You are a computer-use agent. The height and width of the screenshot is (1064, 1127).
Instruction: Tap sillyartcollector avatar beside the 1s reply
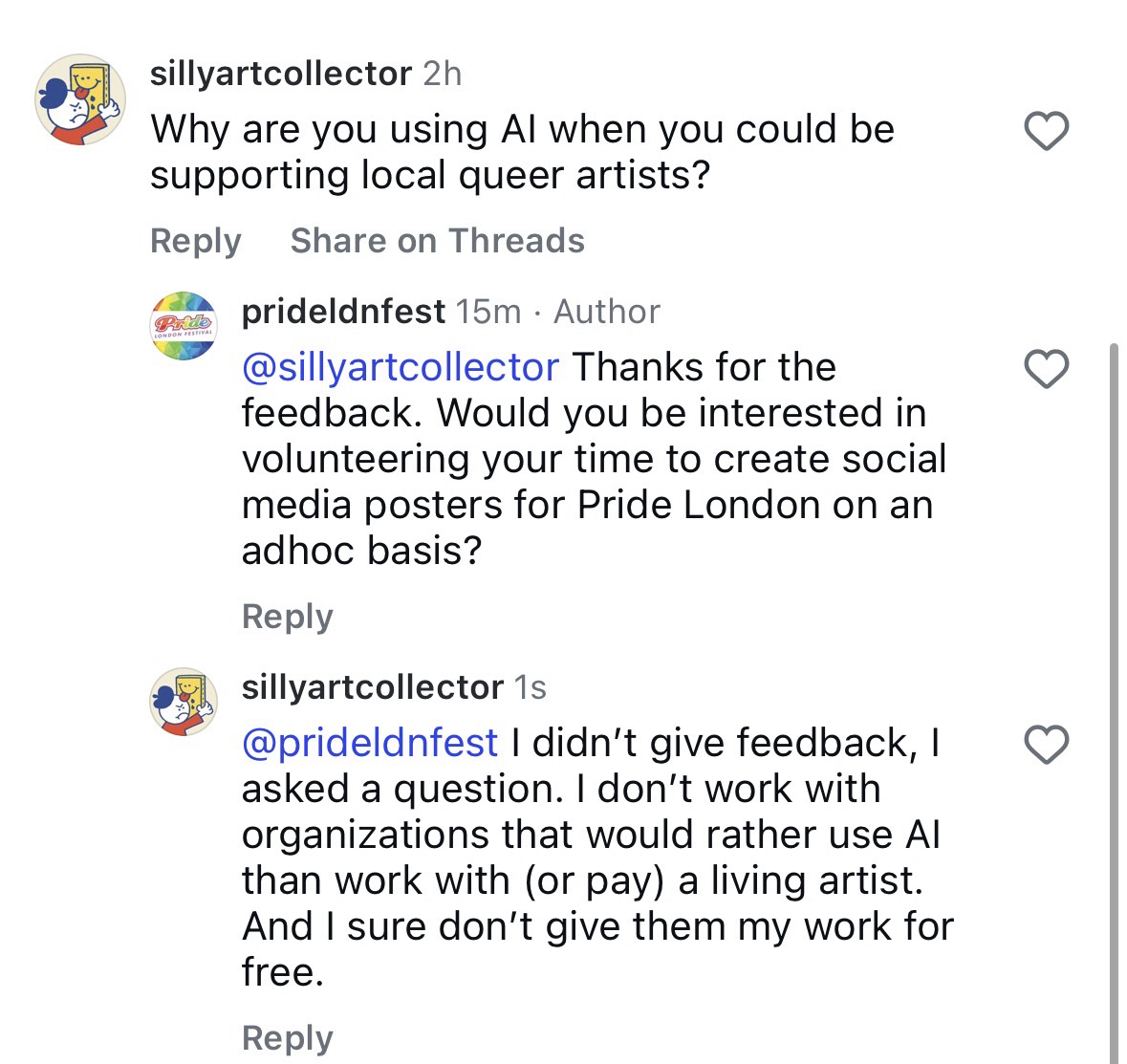[184, 702]
